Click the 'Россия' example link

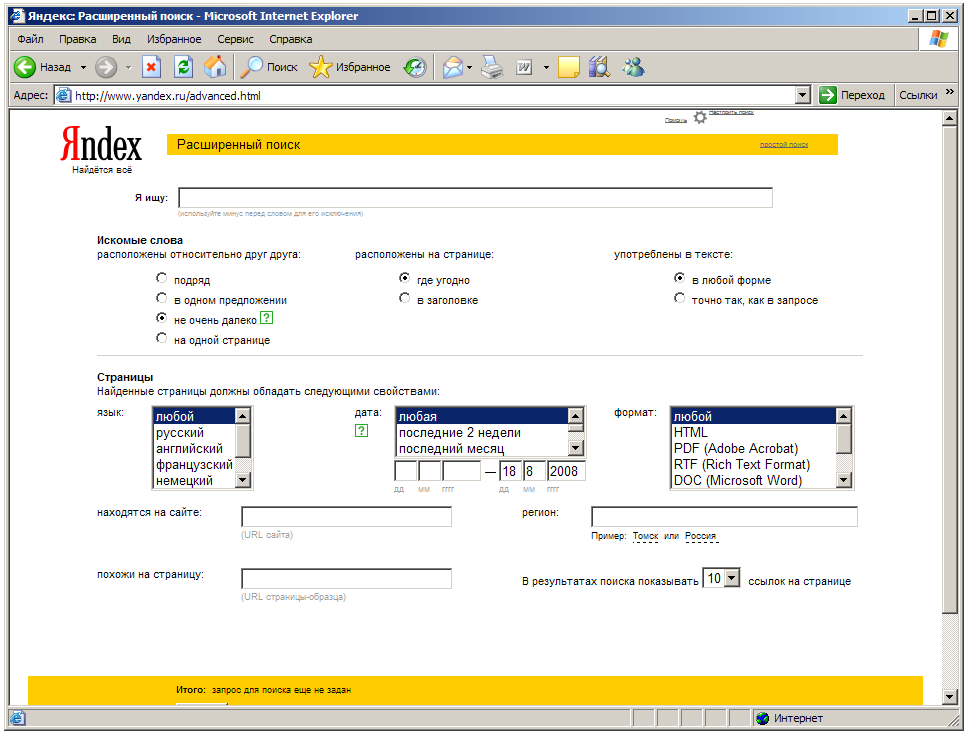[x=701, y=536]
